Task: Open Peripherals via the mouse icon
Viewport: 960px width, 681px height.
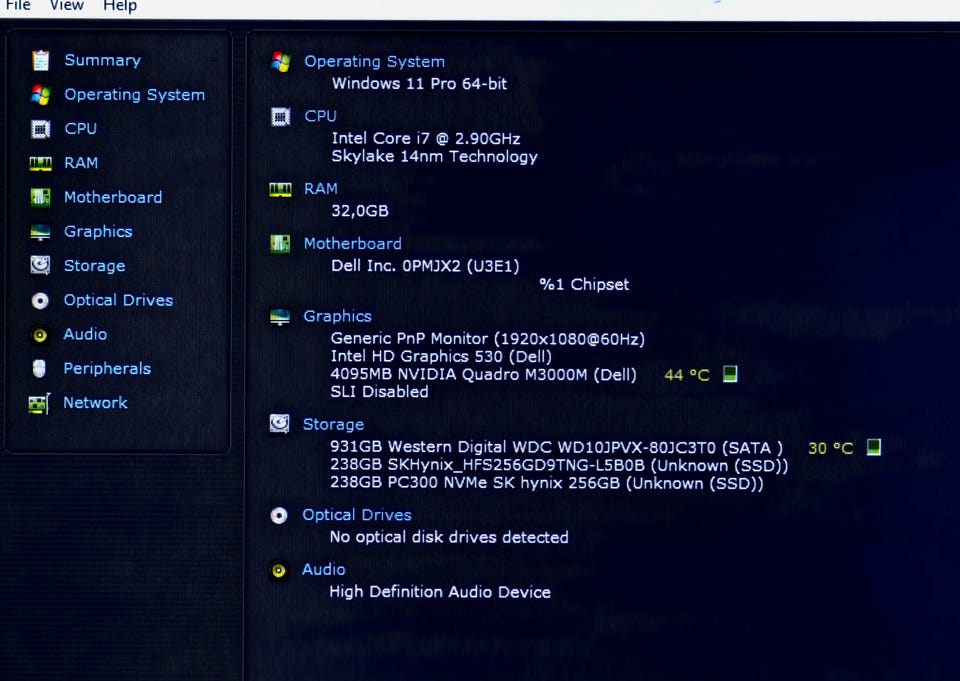Action: (x=40, y=369)
